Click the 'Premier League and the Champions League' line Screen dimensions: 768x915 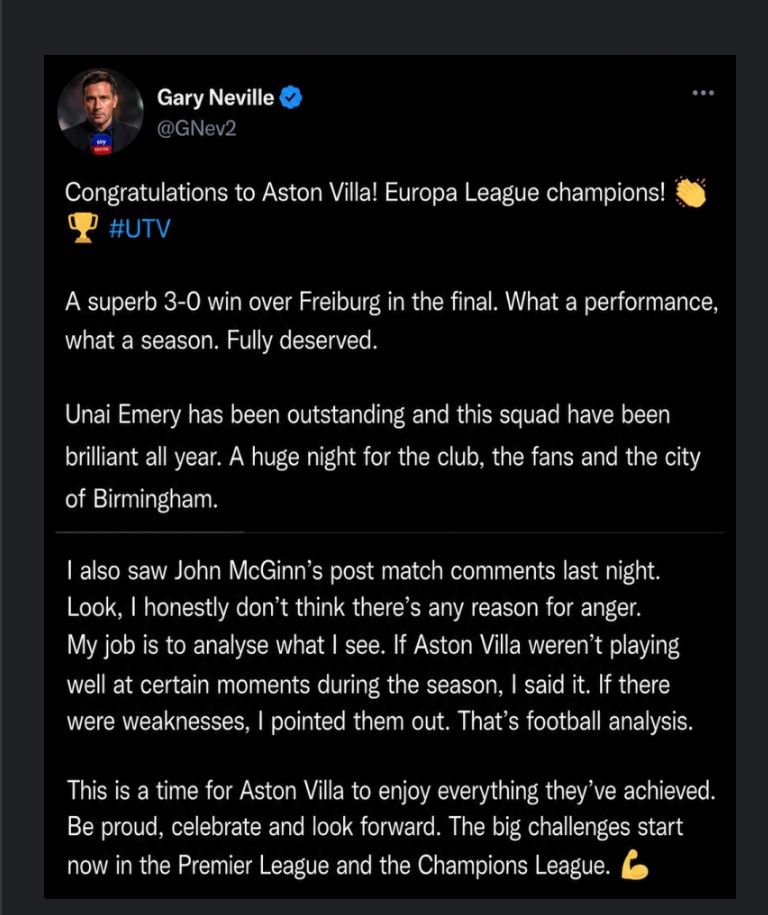[339, 865]
